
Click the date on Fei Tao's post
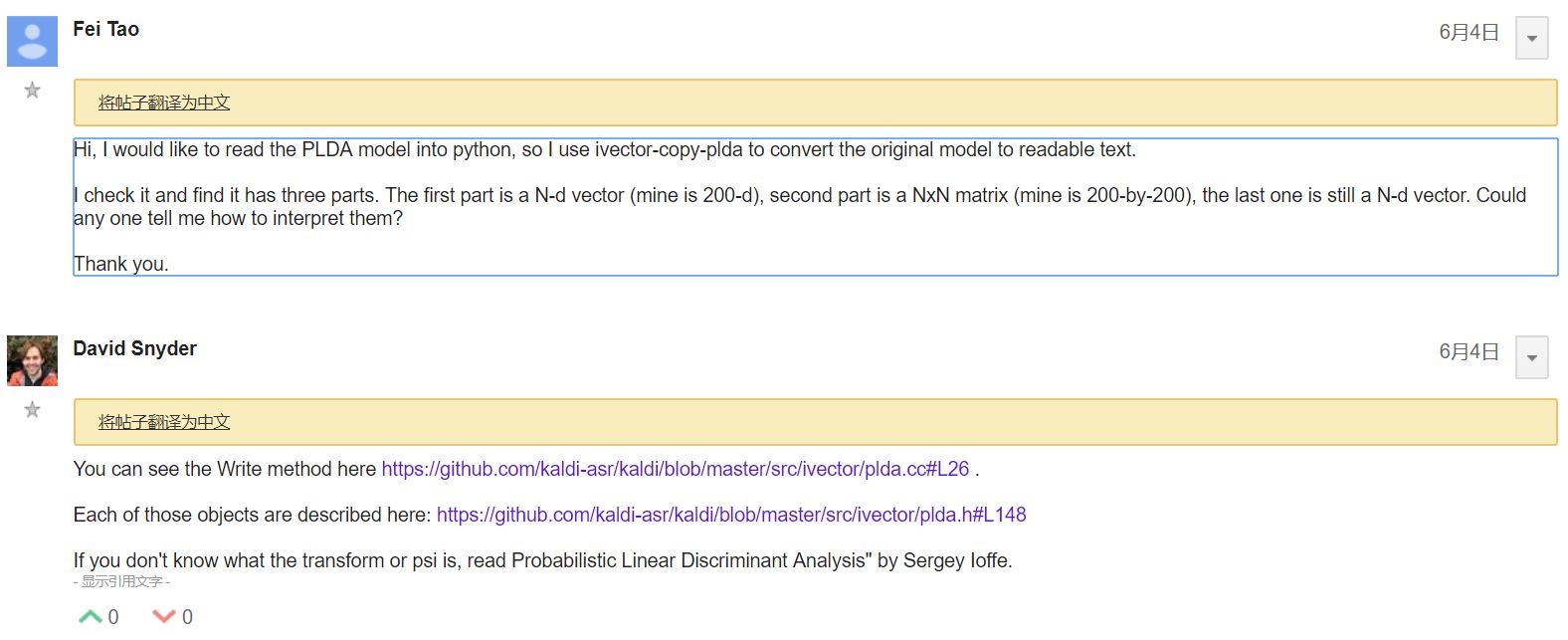click(x=1469, y=32)
